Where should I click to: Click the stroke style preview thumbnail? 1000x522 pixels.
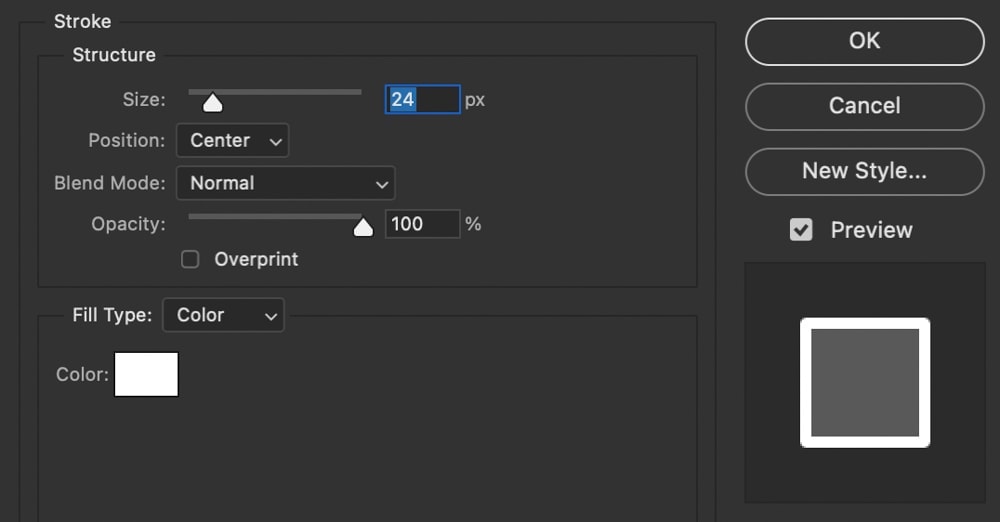coord(864,382)
